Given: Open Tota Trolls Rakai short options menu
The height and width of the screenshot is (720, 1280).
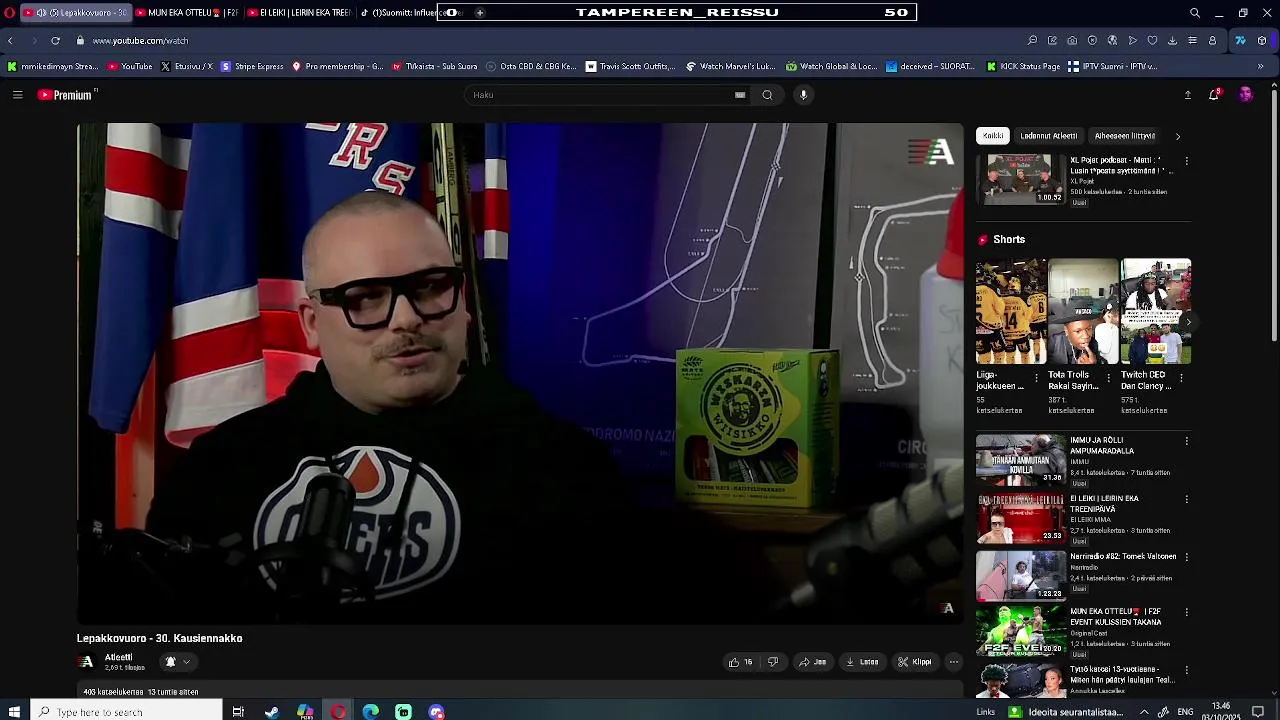Looking at the screenshot, I should [1108, 378].
